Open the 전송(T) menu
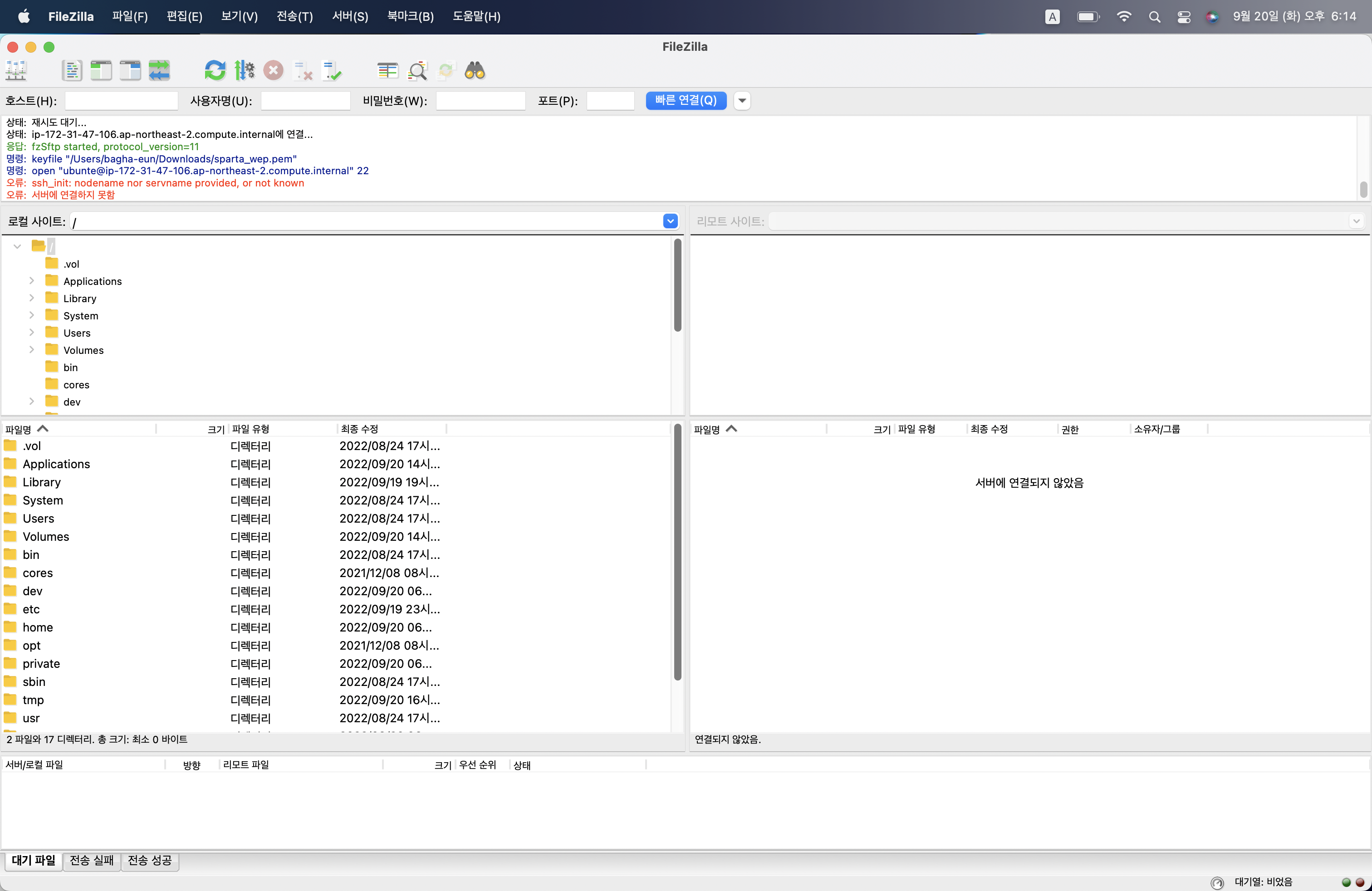The height and width of the screenshot is (891, 1372). click(x=294, y=16)
